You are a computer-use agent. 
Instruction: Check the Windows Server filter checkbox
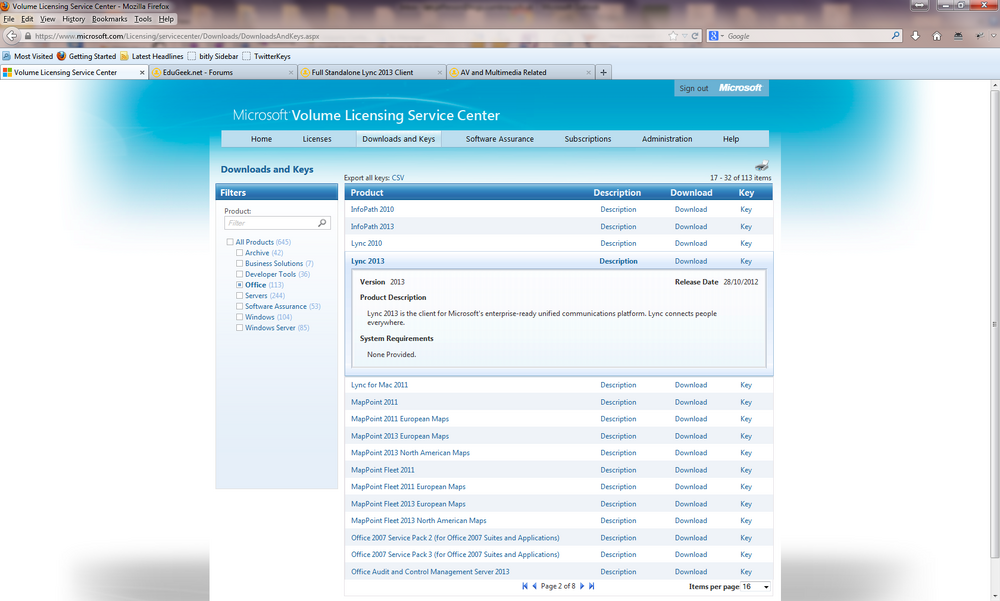tap(239, 328)
